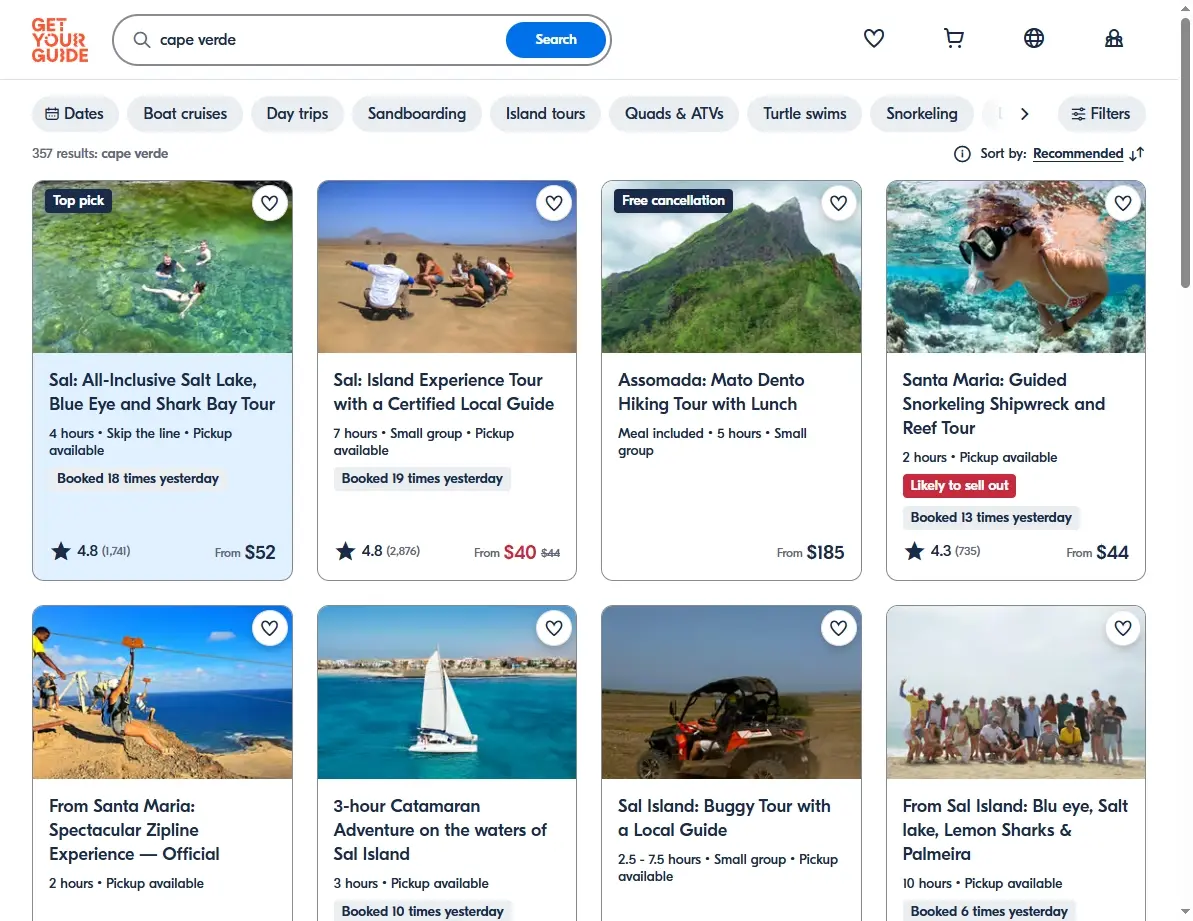Click the blue Search button

coord(555,40)
